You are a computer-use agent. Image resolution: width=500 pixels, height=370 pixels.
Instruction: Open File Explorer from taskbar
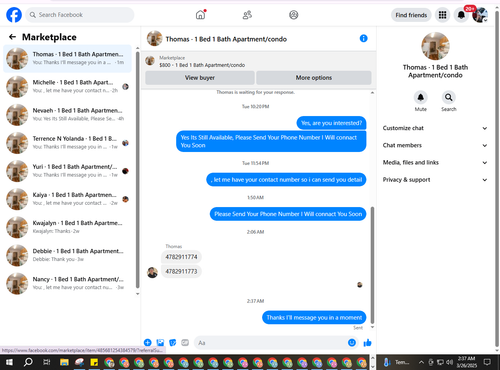click(64, 362)
